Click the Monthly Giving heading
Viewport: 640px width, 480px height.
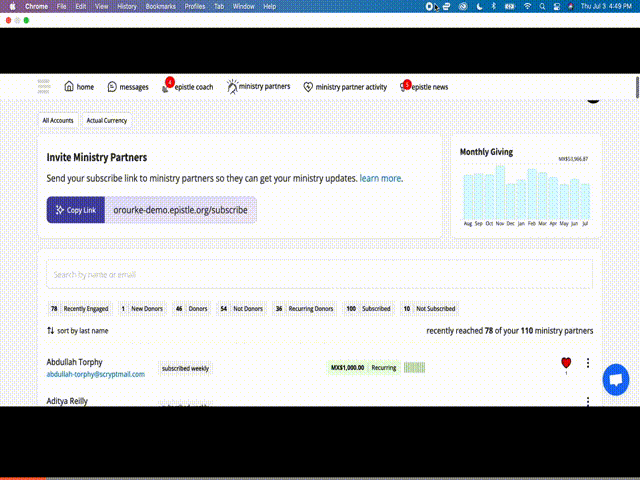click(486, 152)
